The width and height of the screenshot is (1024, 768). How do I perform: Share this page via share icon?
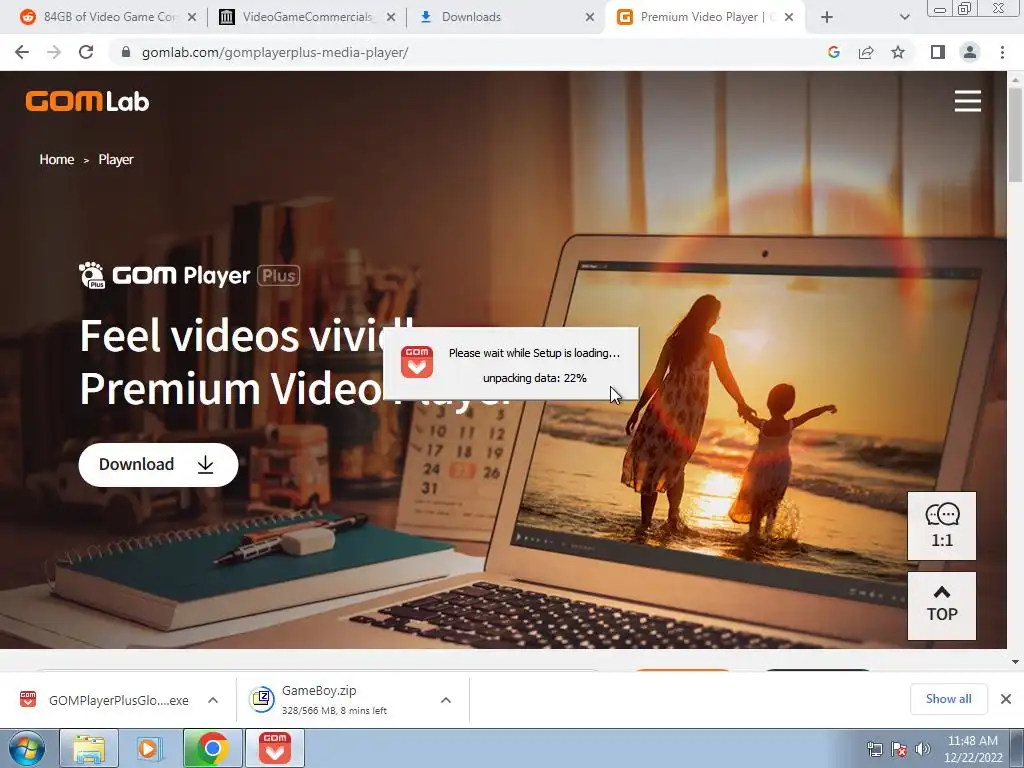coord(866,52)
